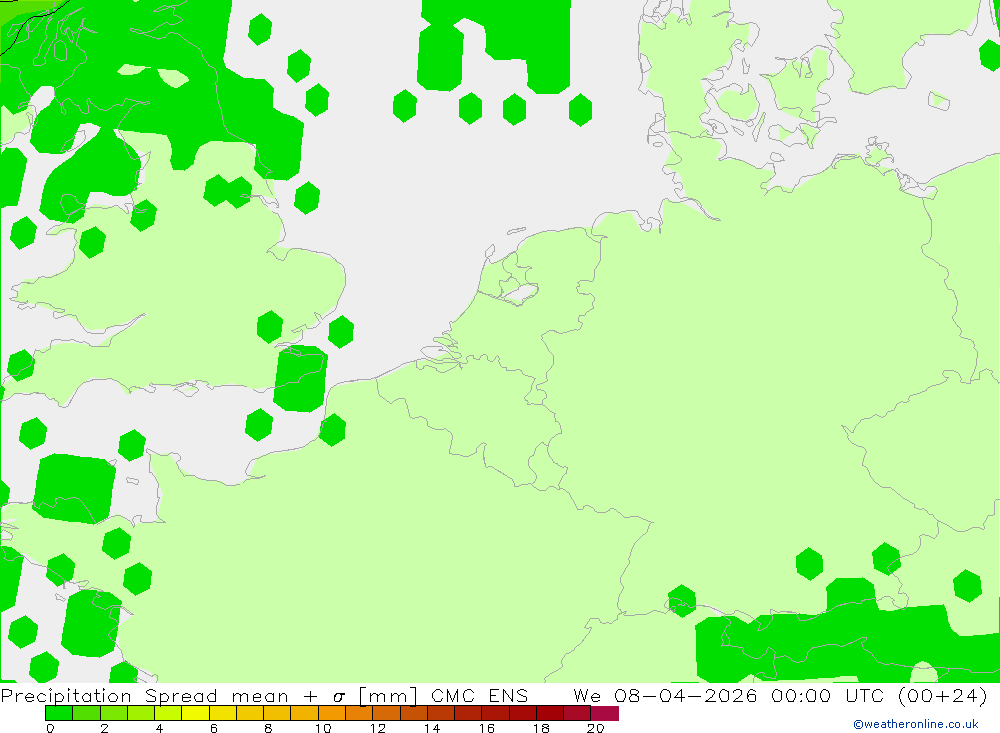
Task: Click the amber 7–8 mm legend swatch
Action: (249, 713)
